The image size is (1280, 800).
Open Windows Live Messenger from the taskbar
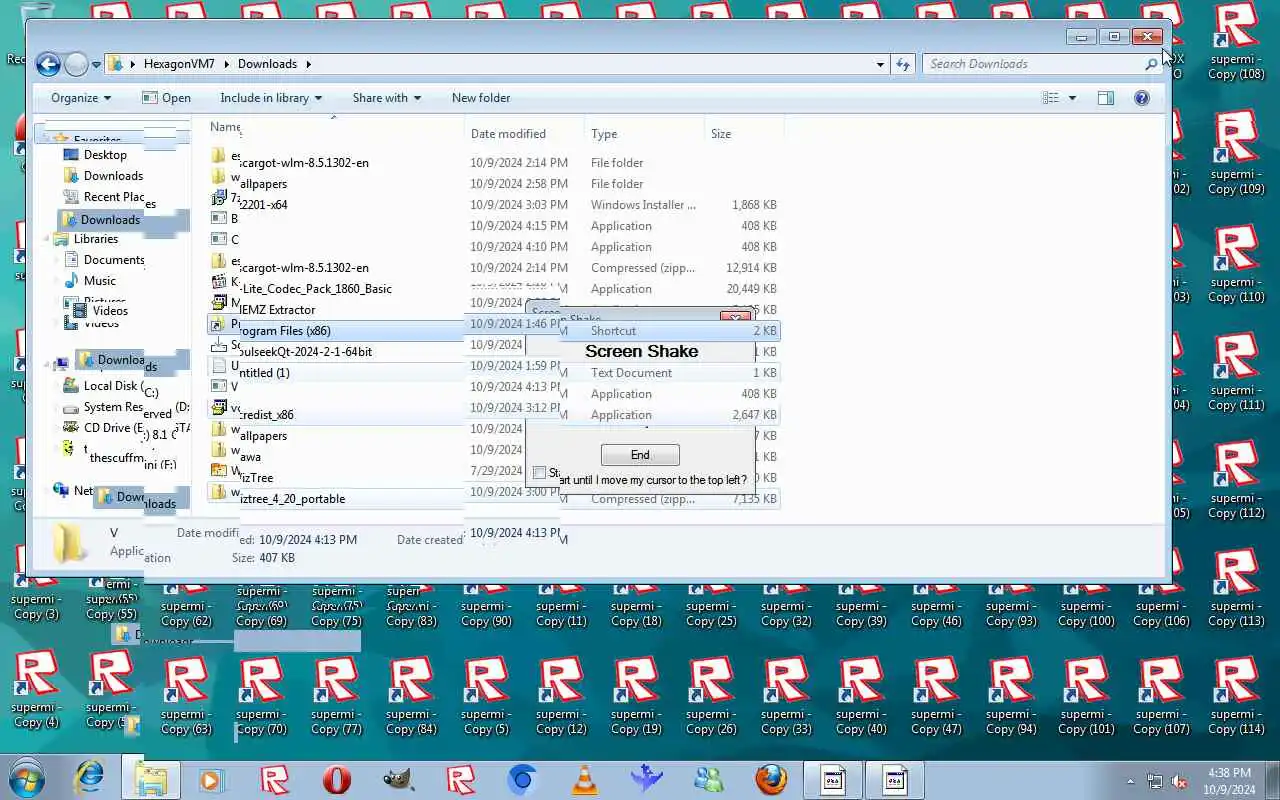point(709,779)
